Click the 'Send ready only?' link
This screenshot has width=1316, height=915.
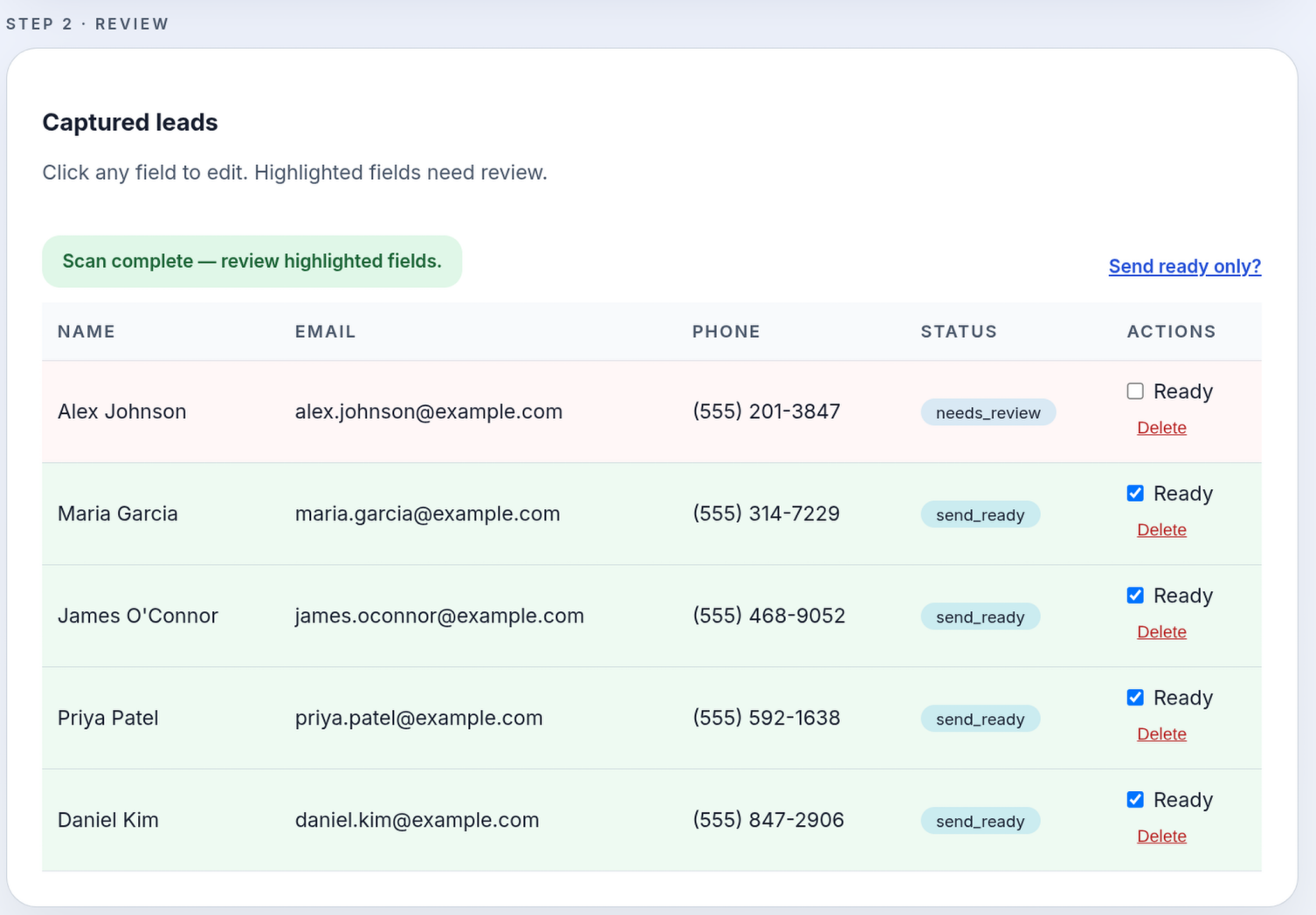[x=1184, y=266]
